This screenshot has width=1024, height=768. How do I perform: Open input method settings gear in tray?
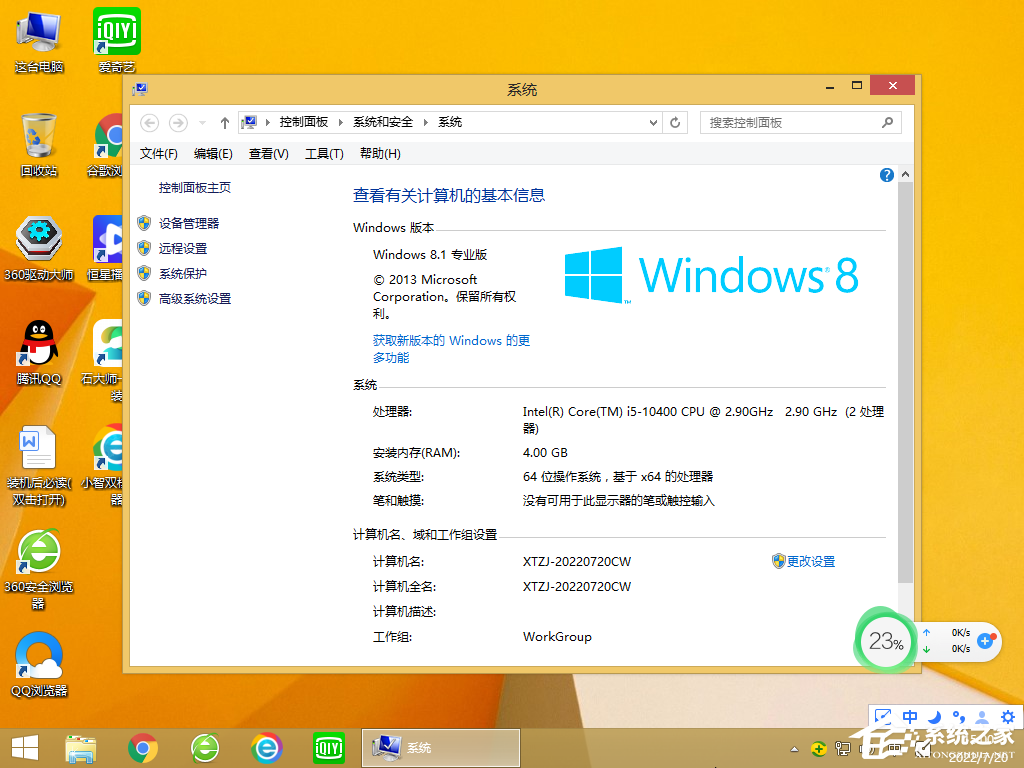point(1007,716)
